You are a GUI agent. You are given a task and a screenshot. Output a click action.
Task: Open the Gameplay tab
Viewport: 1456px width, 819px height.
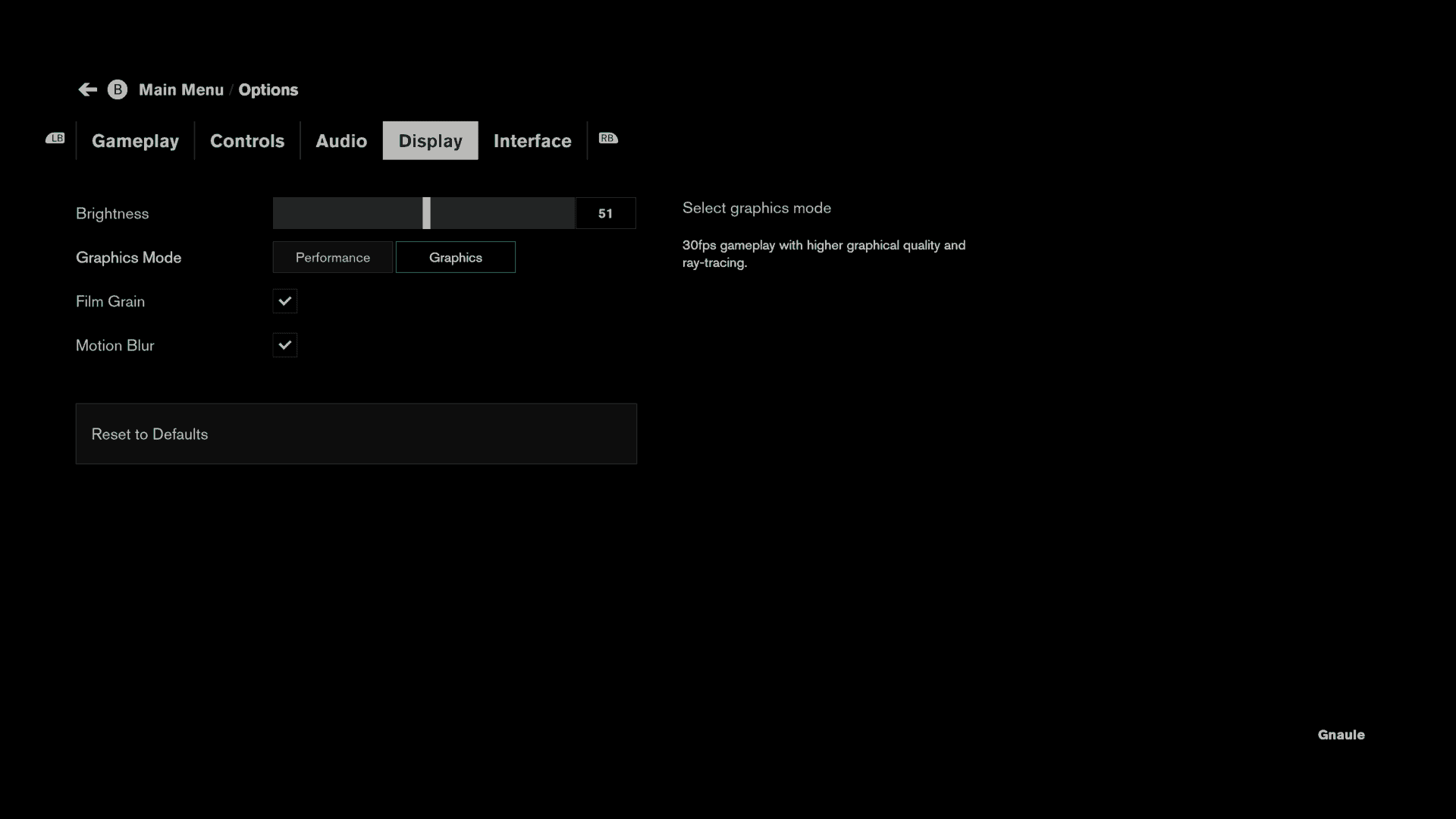(x=135, y=140)
